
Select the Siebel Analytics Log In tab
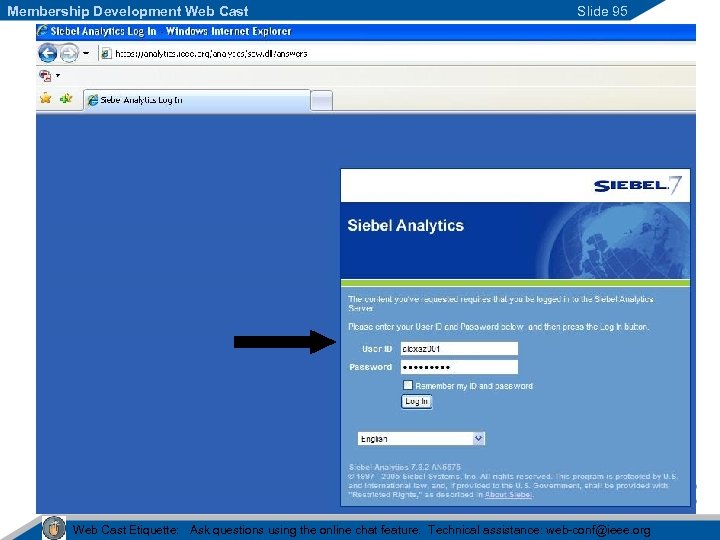pos(197,100)
